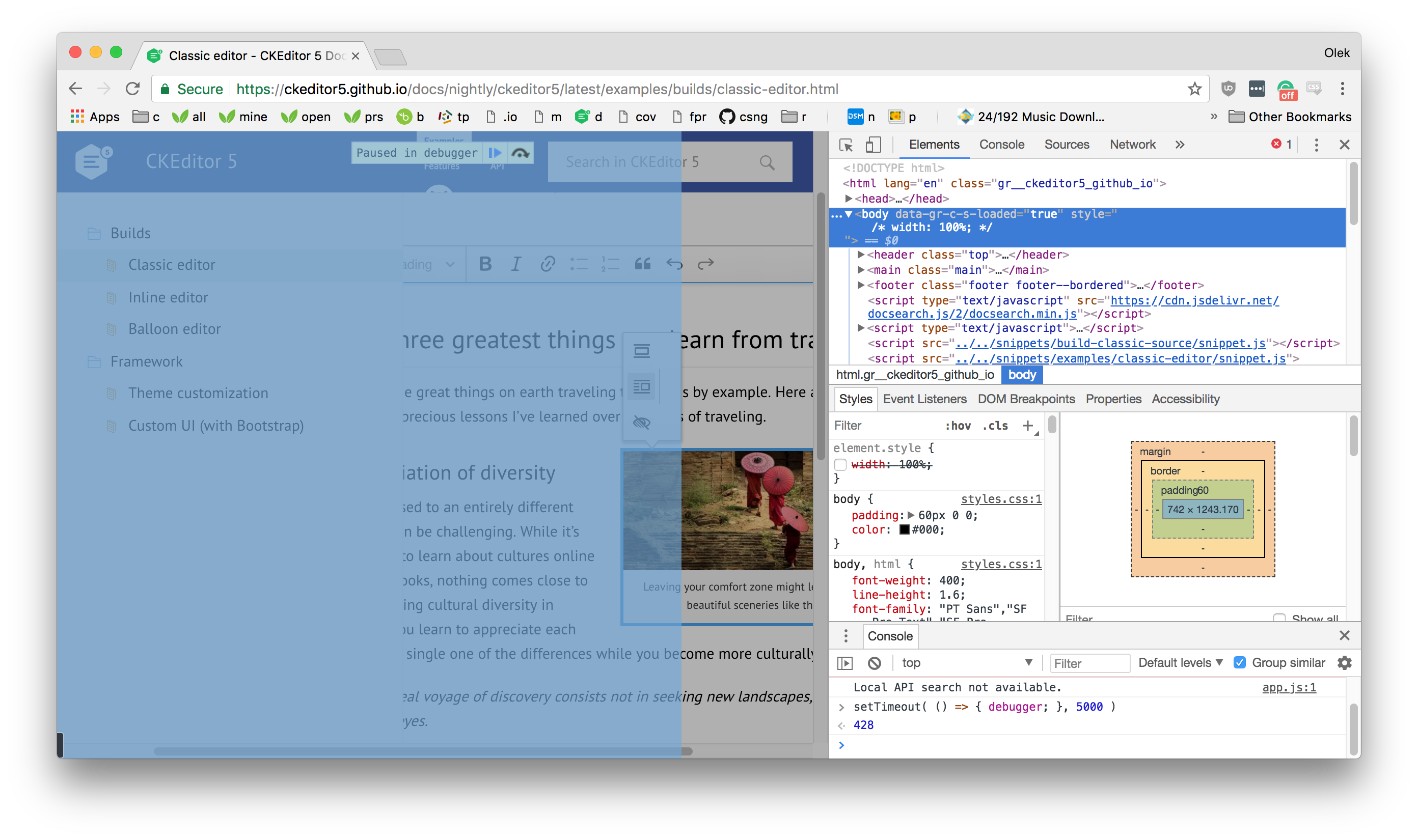The image size is (1418, 840).
Task: Open console settings with the gear icon
Action: click(1345, 663)
